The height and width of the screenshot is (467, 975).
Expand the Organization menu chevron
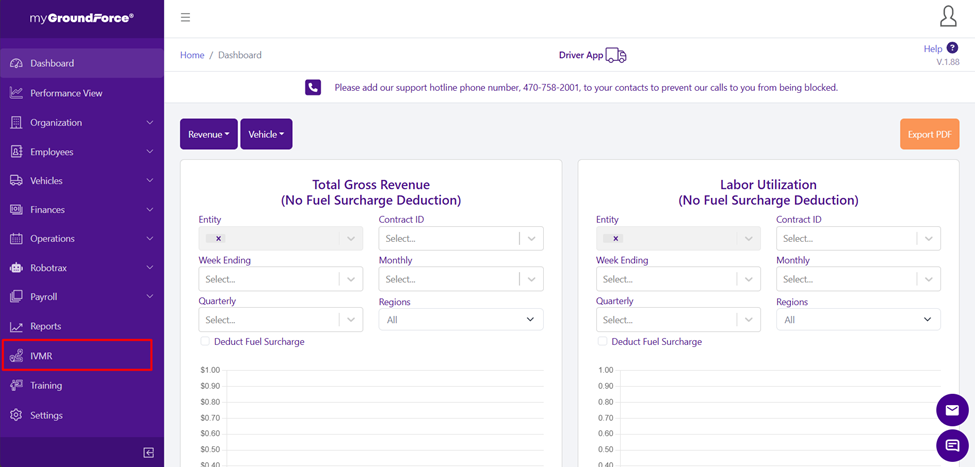coord(149,123)
